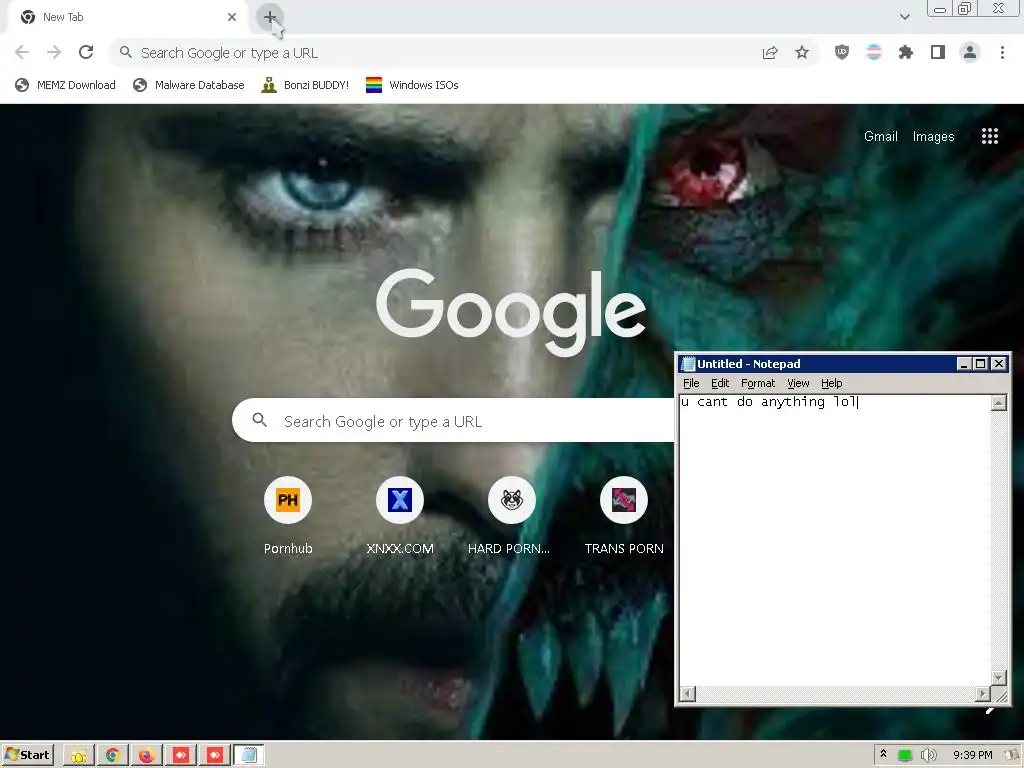The image size is (1024, 768).
Task: Toggle the browser side panel
Action: 938,52
